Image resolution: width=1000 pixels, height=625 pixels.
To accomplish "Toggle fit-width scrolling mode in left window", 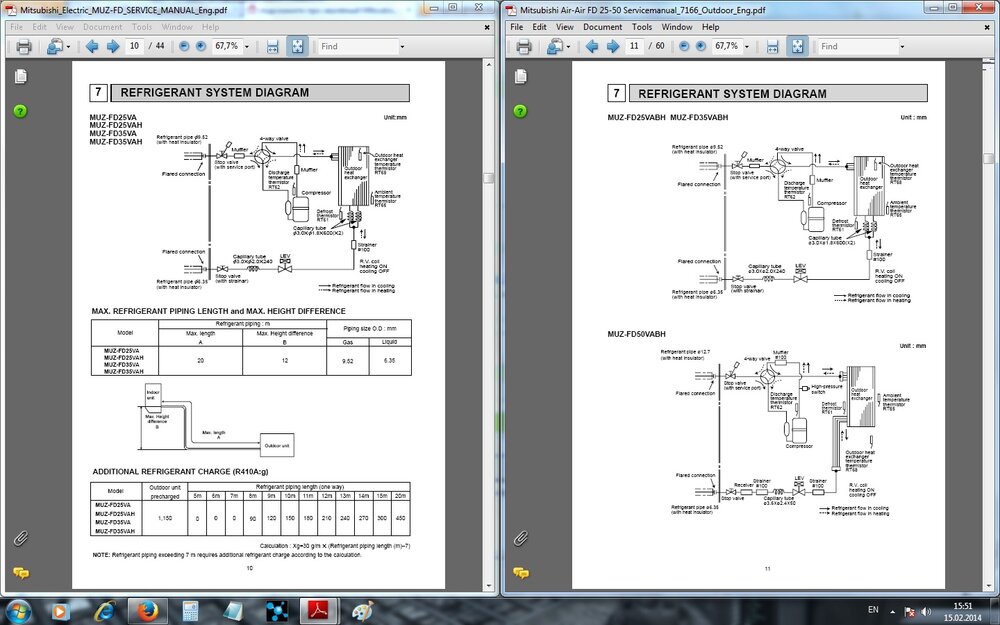I will (270, 46).
